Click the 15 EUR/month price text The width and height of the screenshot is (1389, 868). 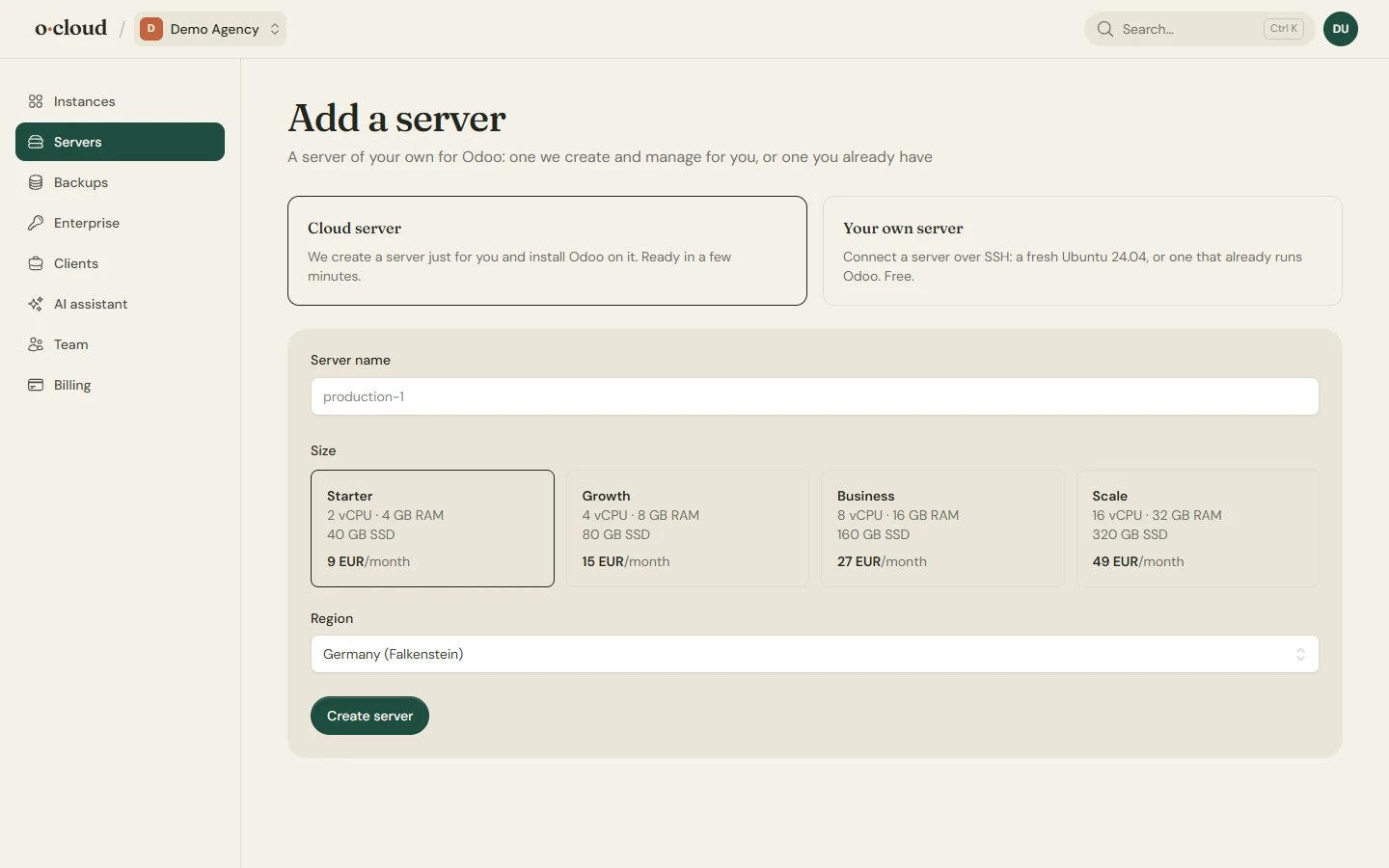tap(626, 561)
